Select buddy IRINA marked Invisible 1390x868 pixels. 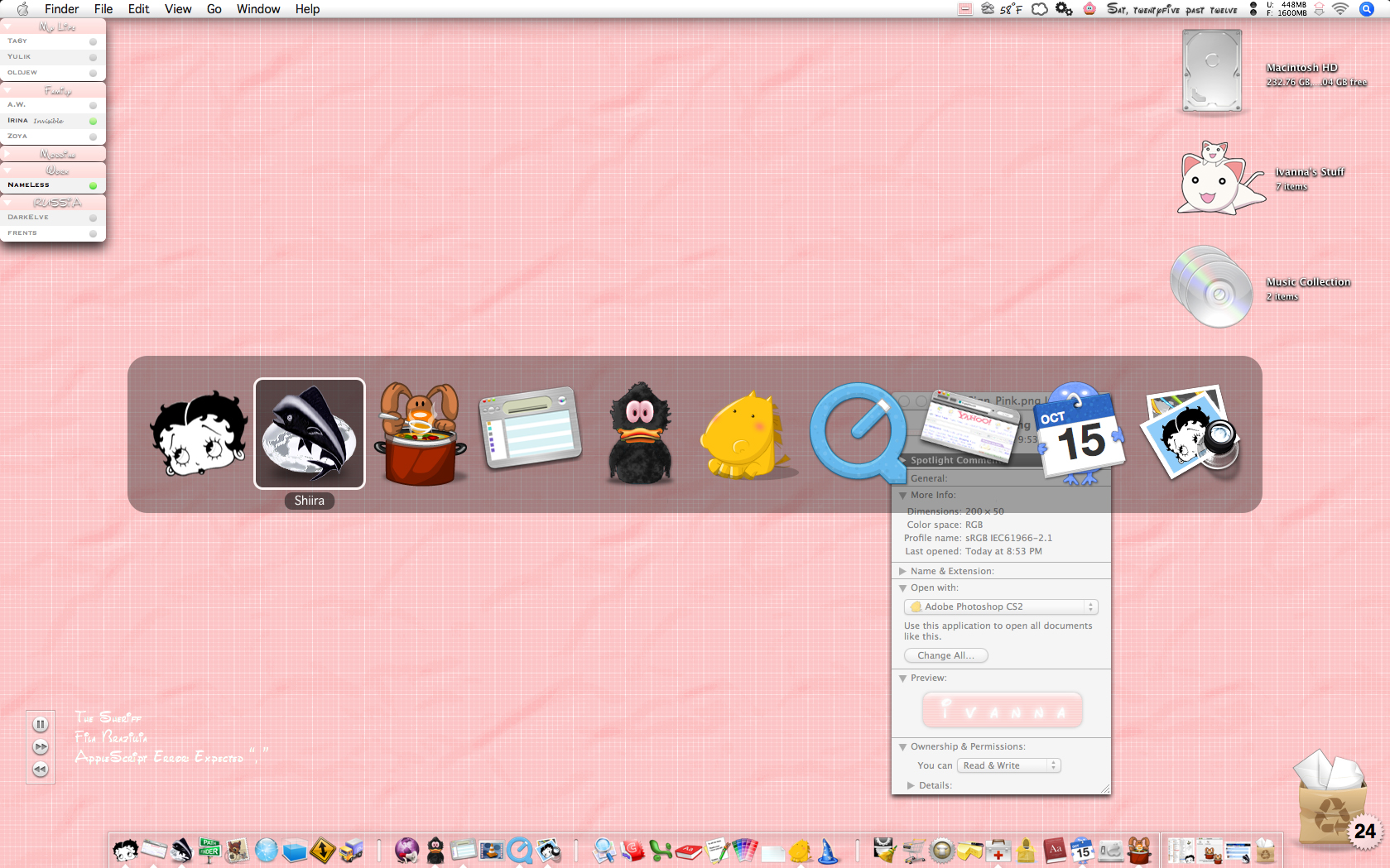(x=53, y=121)
